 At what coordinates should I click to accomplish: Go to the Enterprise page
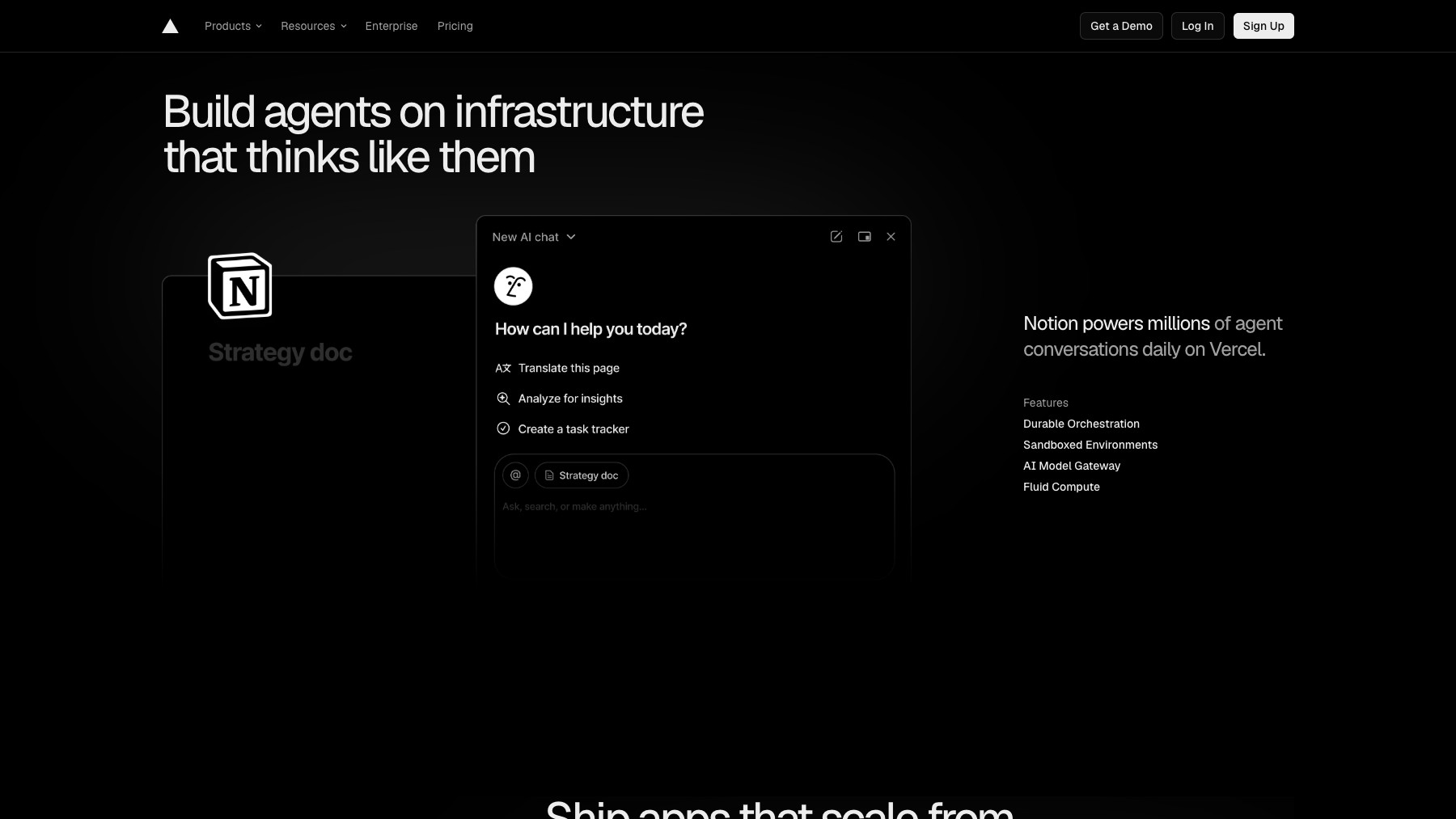pyautogui.click(x=392, y=26)
